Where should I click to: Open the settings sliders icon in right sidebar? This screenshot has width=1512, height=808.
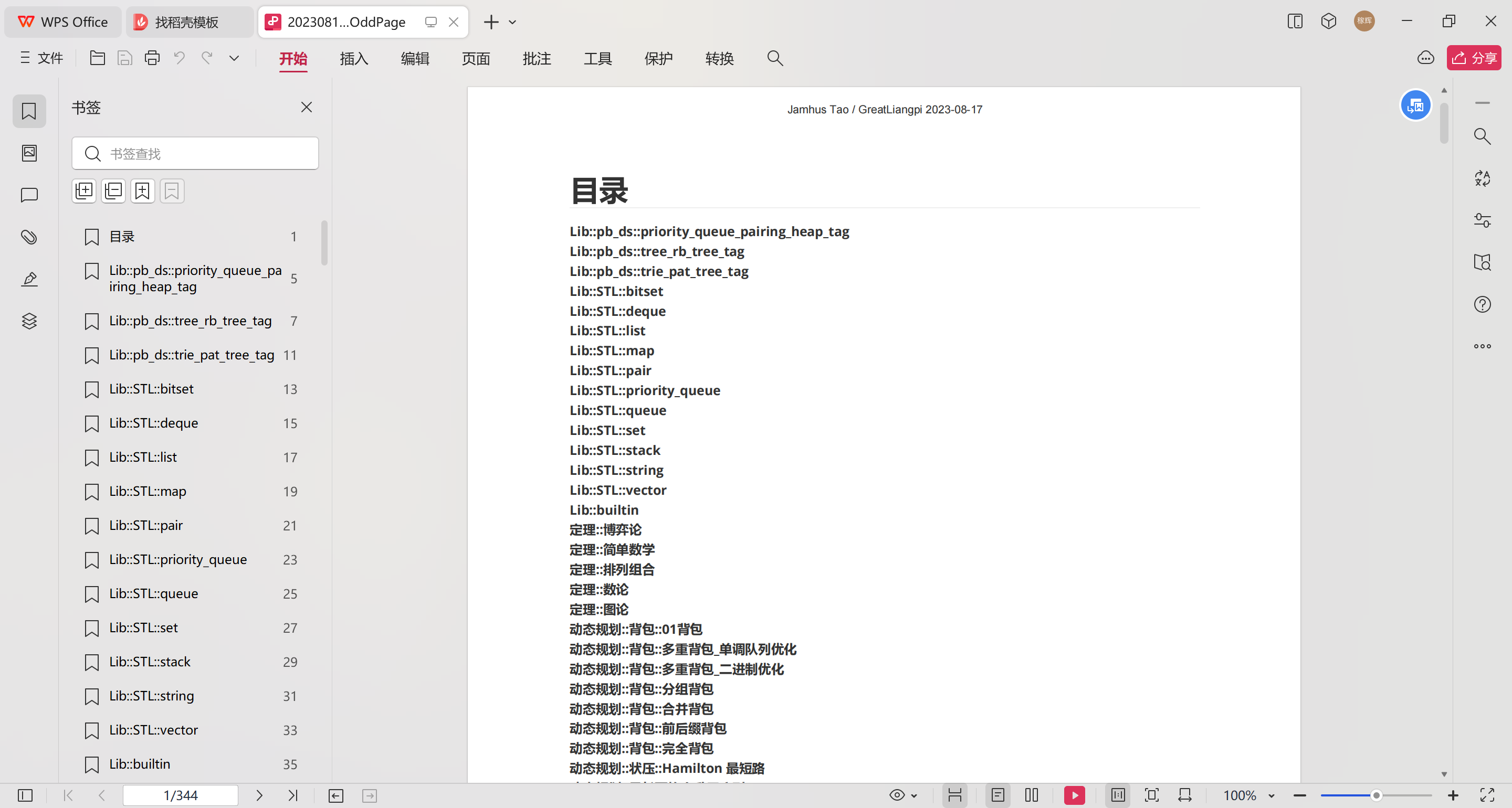1482,220
